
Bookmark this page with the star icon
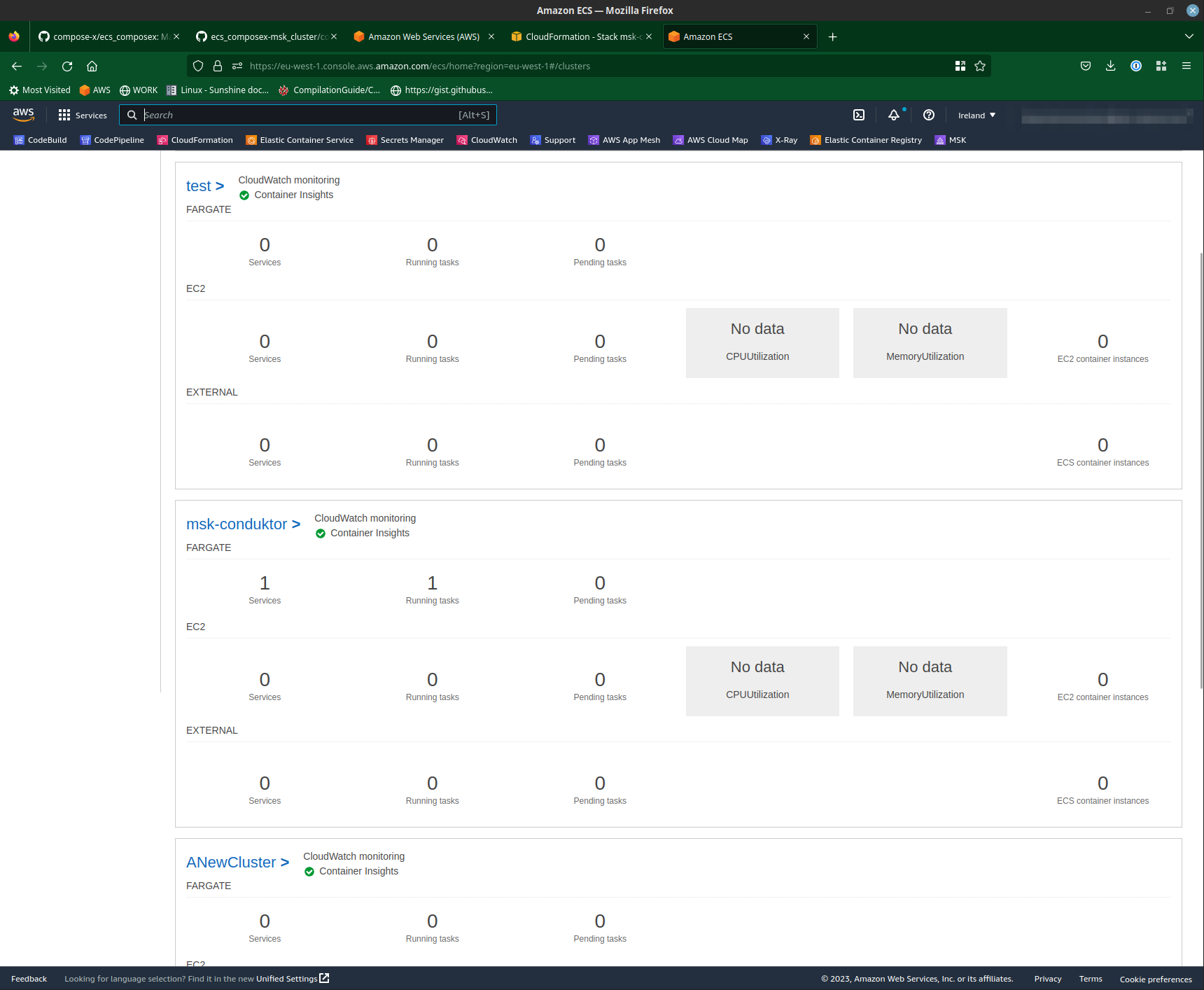click(980, 66)
